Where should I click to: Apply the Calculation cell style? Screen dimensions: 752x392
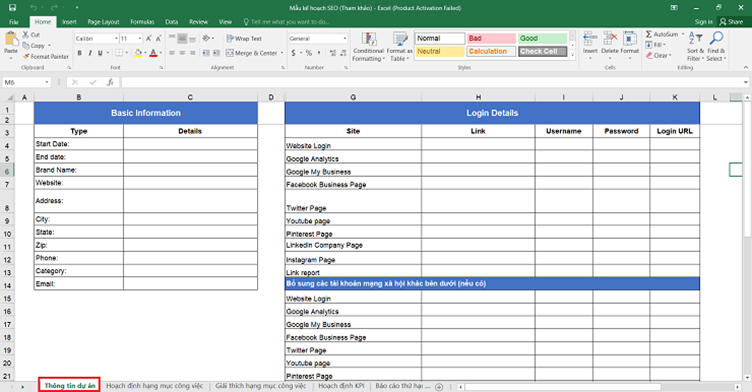[491, 51]
